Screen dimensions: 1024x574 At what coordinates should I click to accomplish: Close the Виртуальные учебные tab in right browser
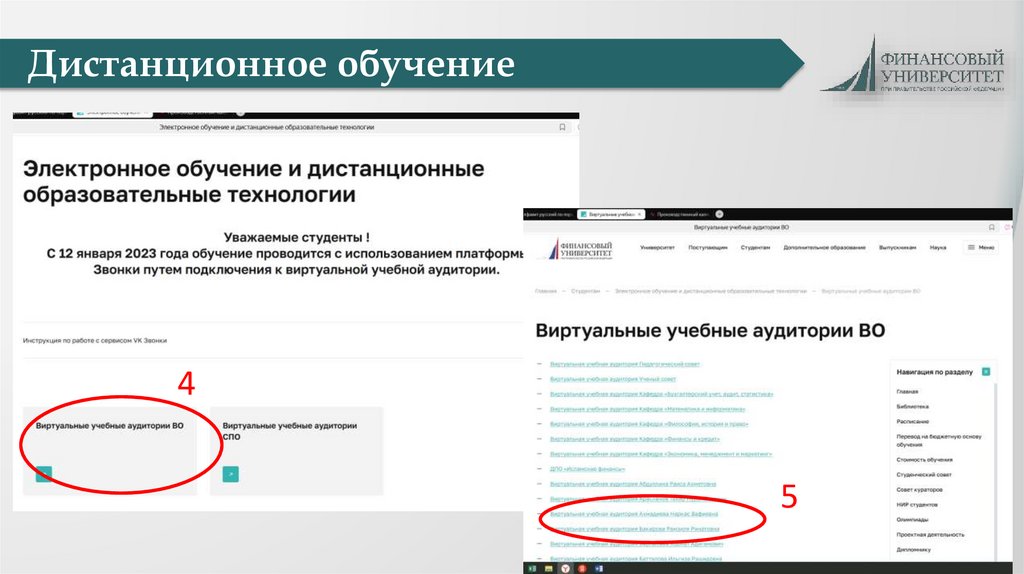pyautogui.click(x=639, y=214)
